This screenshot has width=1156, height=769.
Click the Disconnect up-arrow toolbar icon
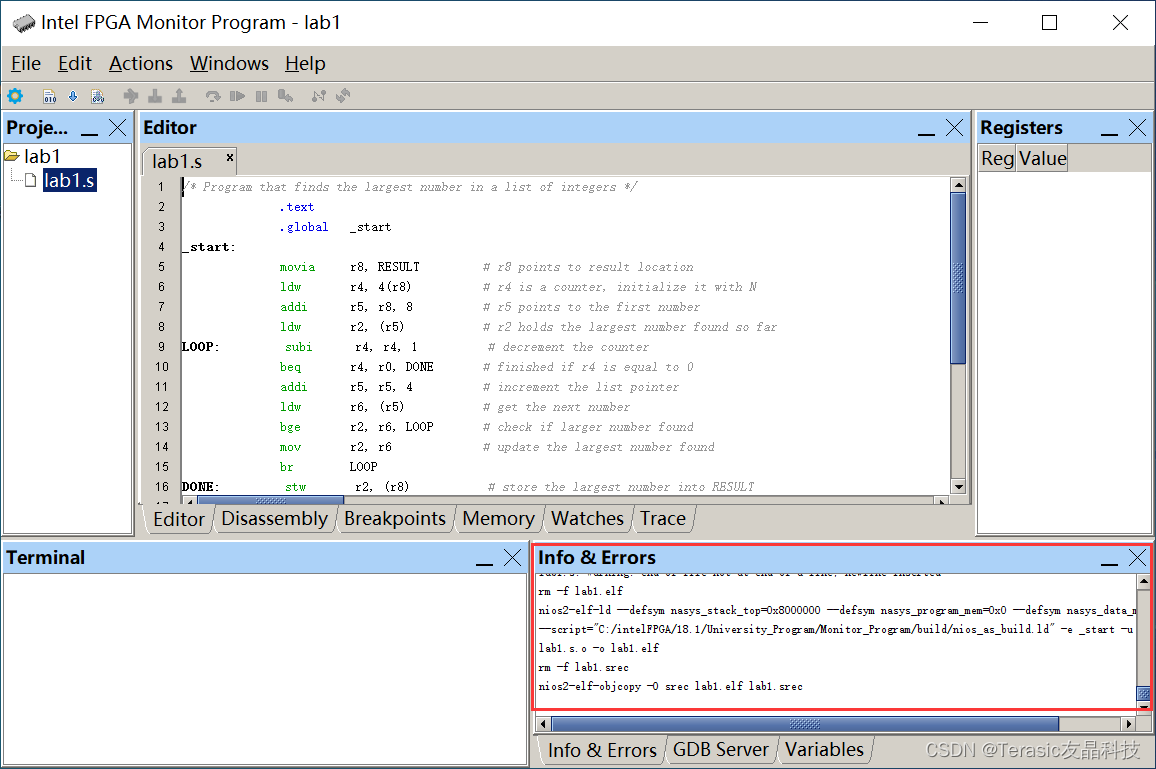(x=180, y=96)
